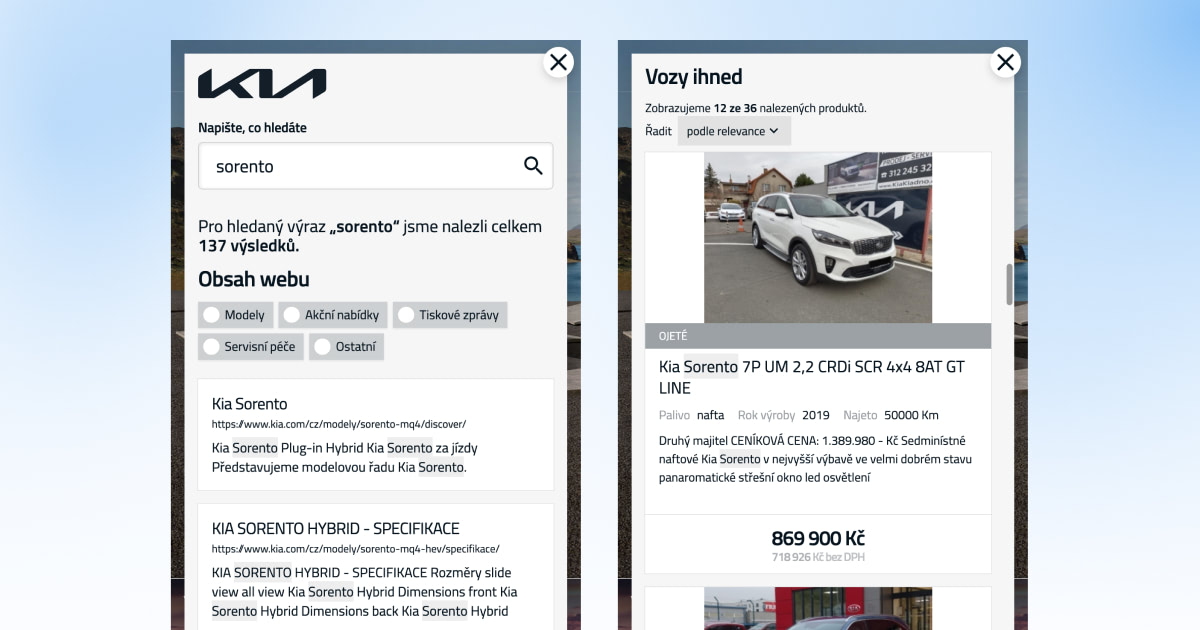The height and width of the screenshot is (630, 1200).
Task: Click the '137 výsledků' result count text
Action: (248, 246)
